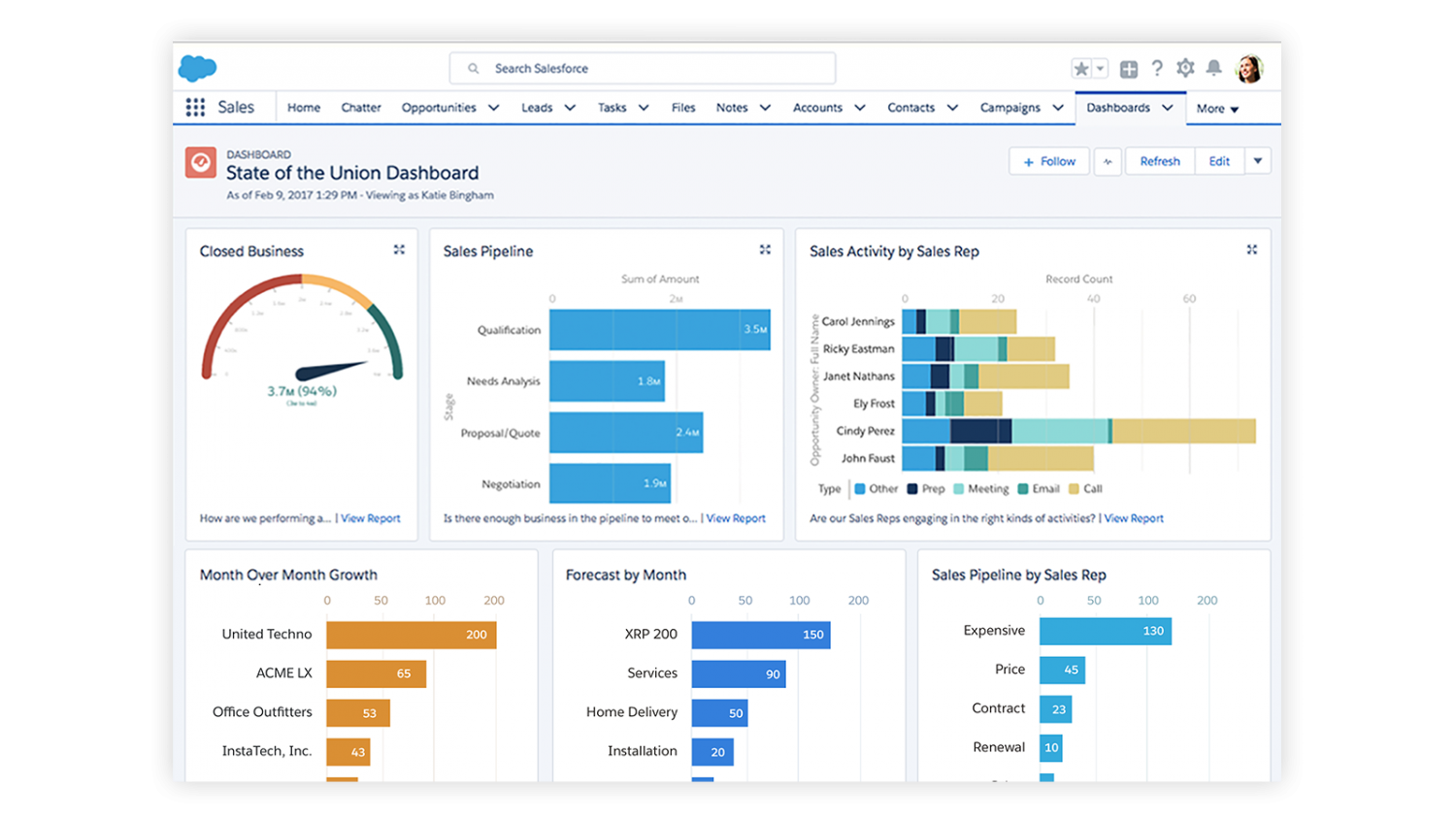The image size is (1456, 819).
Task: Click the Closed Business gauge needle
Action: point(330,369)
